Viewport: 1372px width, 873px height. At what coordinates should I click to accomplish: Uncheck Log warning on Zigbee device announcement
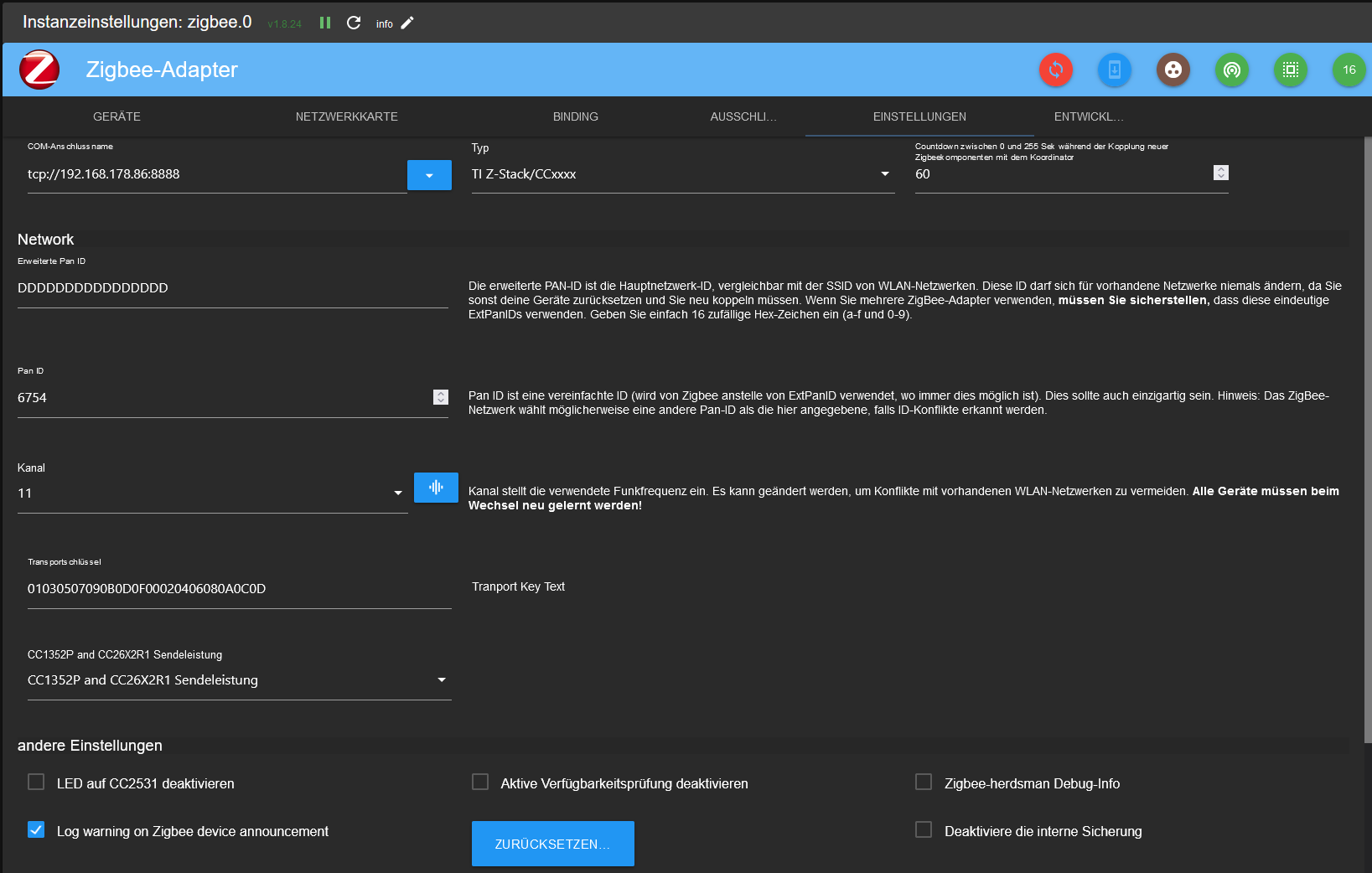click(x=36, y=829)
